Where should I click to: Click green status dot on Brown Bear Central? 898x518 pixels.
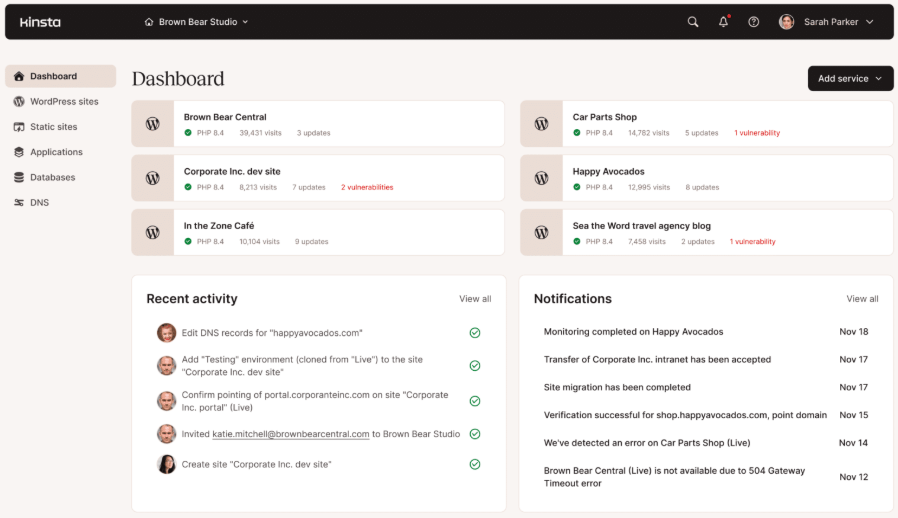tap(188, 133)
